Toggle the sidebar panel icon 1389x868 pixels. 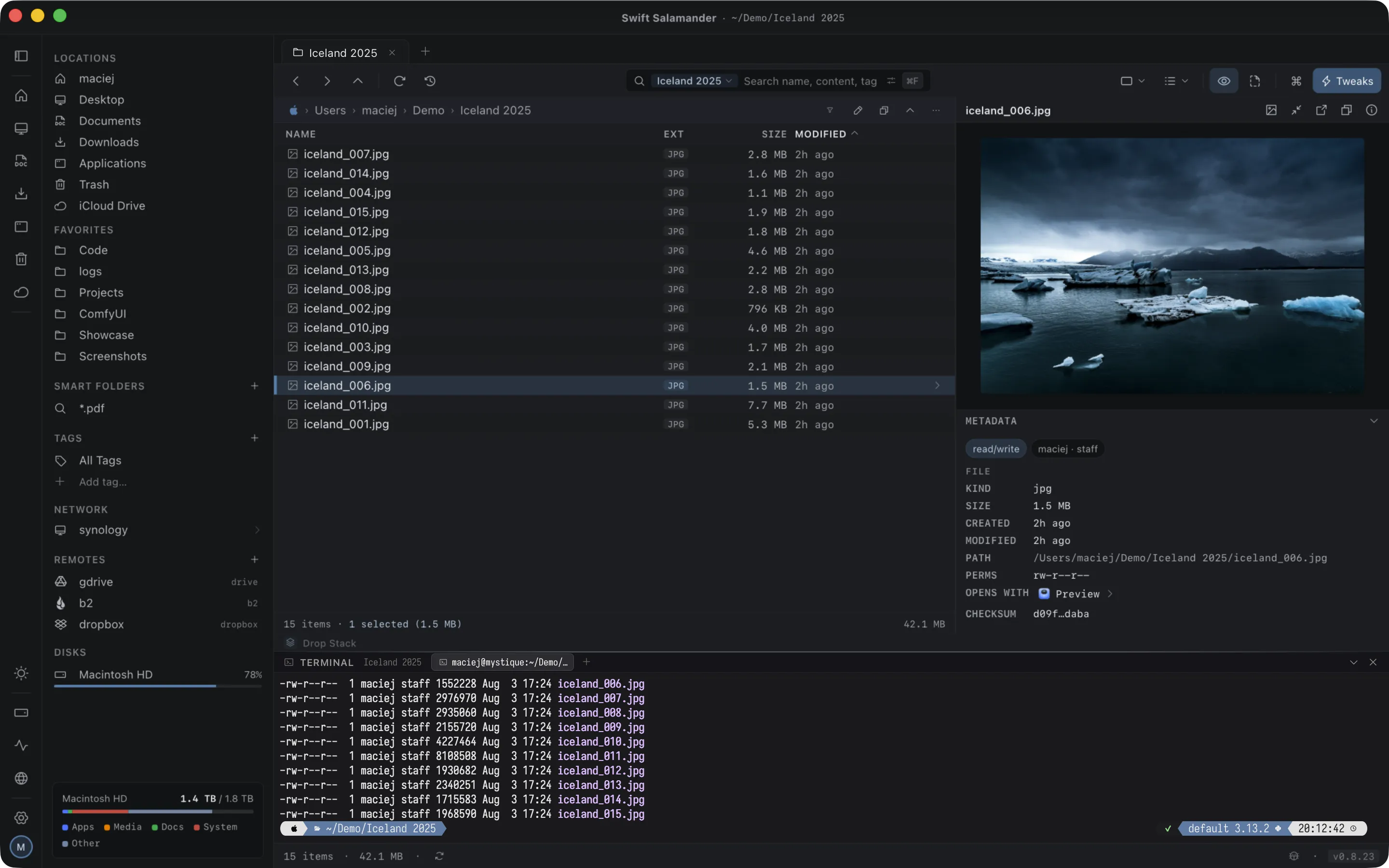[21, 55]
